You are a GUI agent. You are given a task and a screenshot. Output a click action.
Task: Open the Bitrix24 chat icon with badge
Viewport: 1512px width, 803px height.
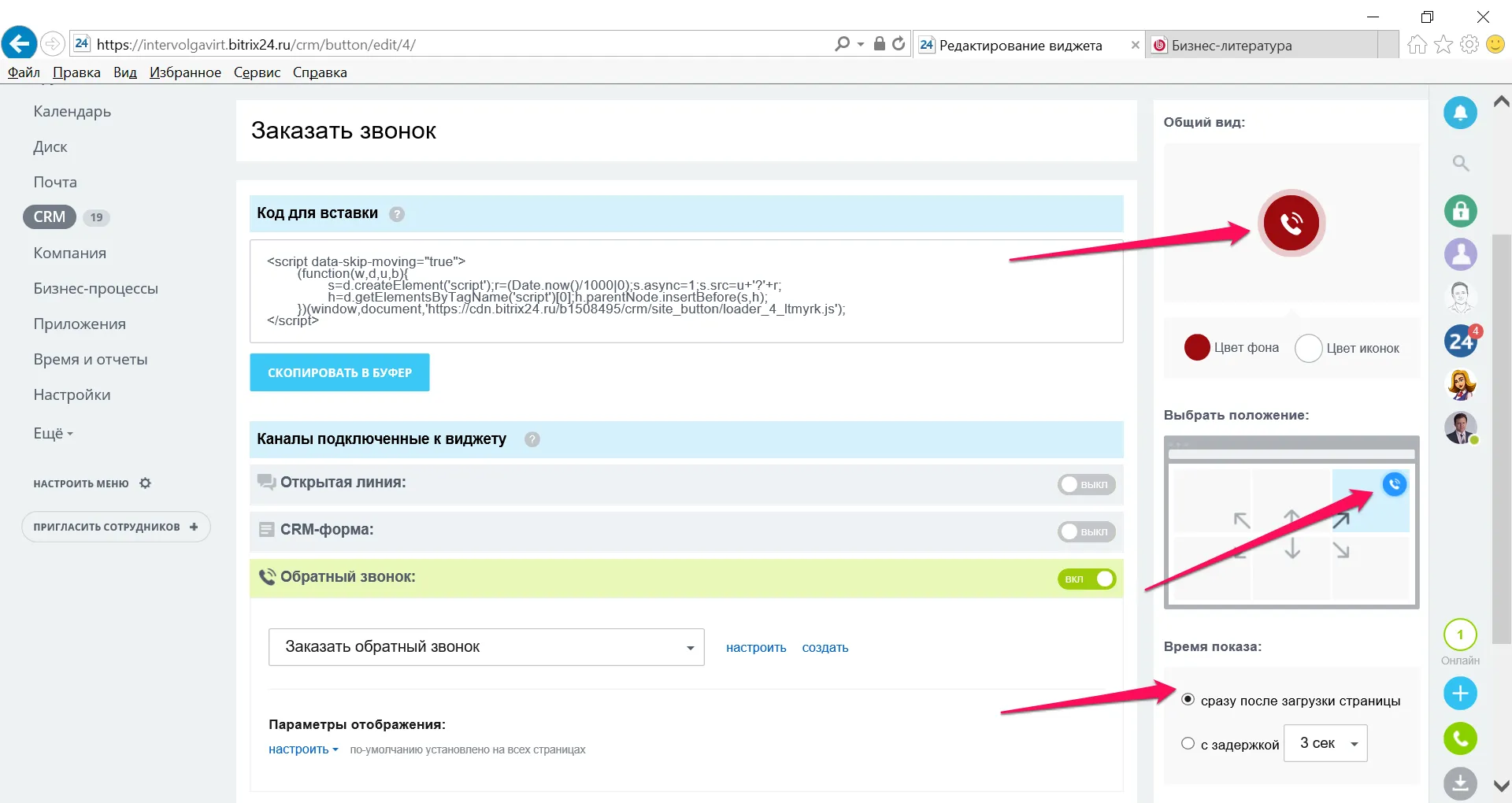(x=1460, y=342)
